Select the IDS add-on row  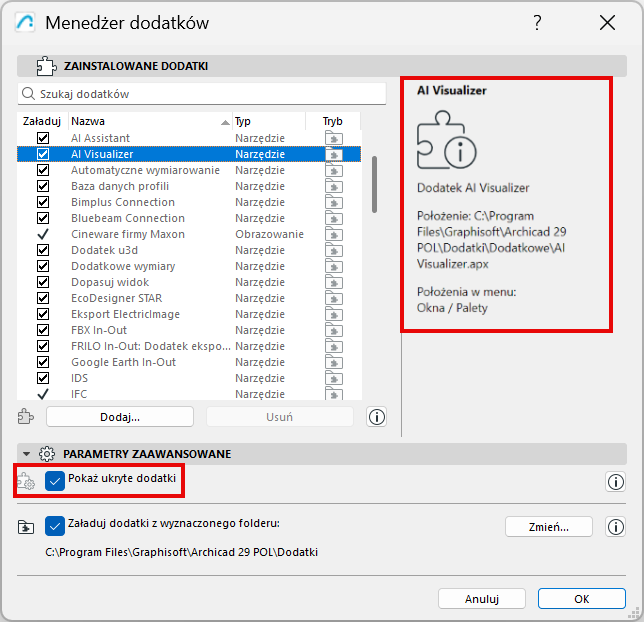pos(189,378)
